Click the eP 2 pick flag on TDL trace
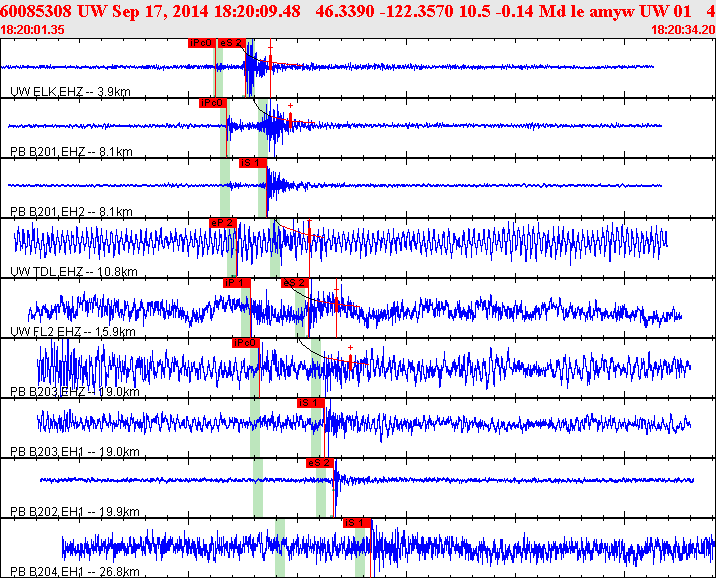This screenshot has width=716, height=578. point(222,222)
